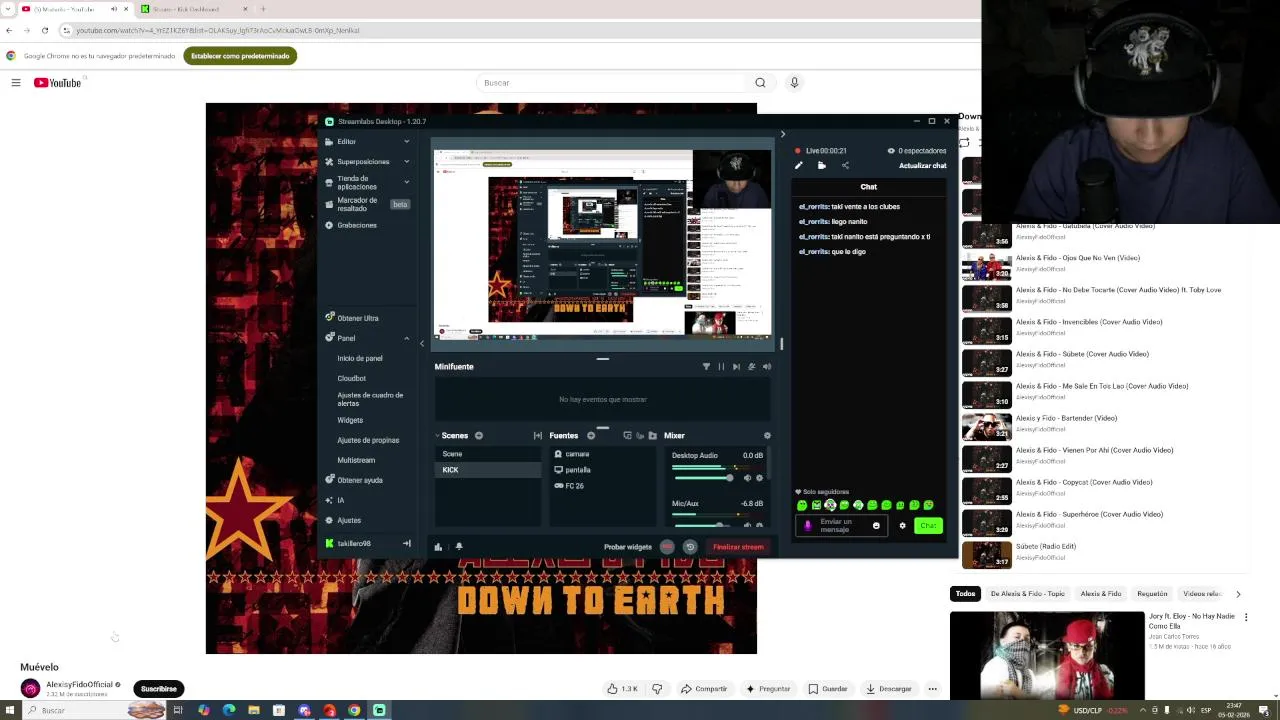
Task: Open Cloudbot in Panel menu
Action: (351, 378)
